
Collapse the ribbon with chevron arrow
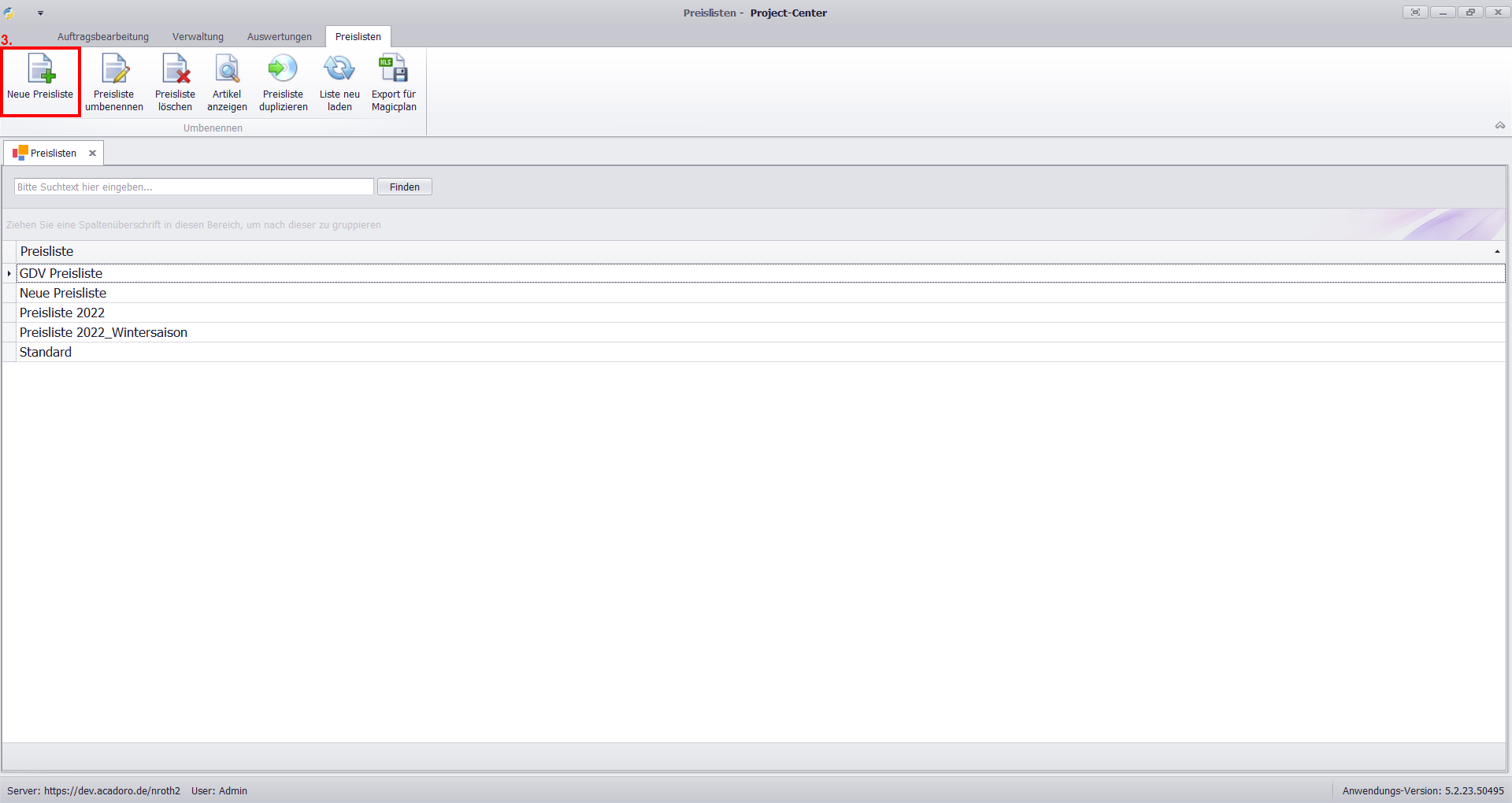(x=1499, y=126)
